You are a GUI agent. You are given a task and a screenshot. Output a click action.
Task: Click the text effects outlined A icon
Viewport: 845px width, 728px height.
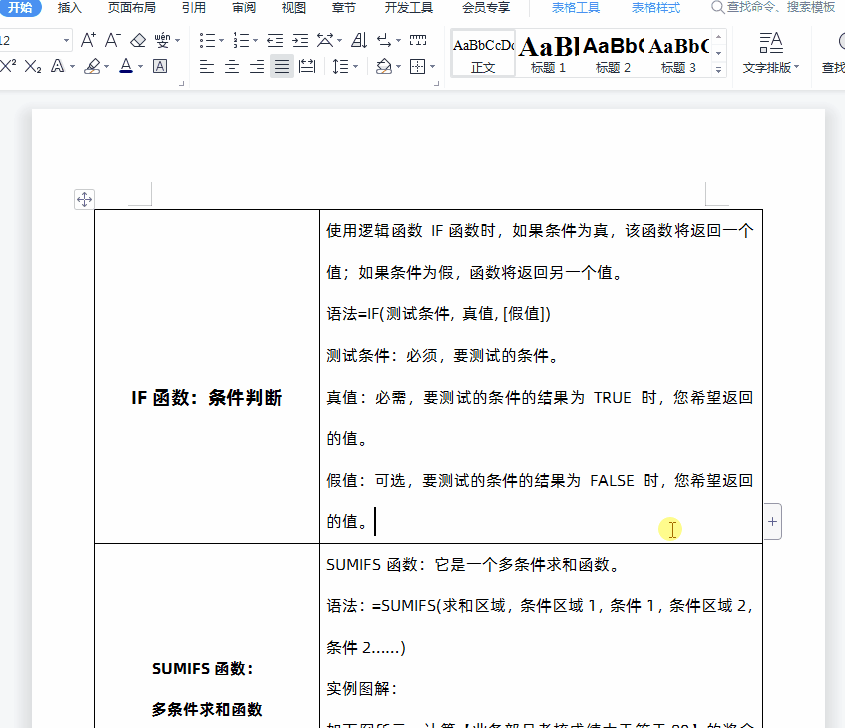pyautogui.click(x=58, y=66)
